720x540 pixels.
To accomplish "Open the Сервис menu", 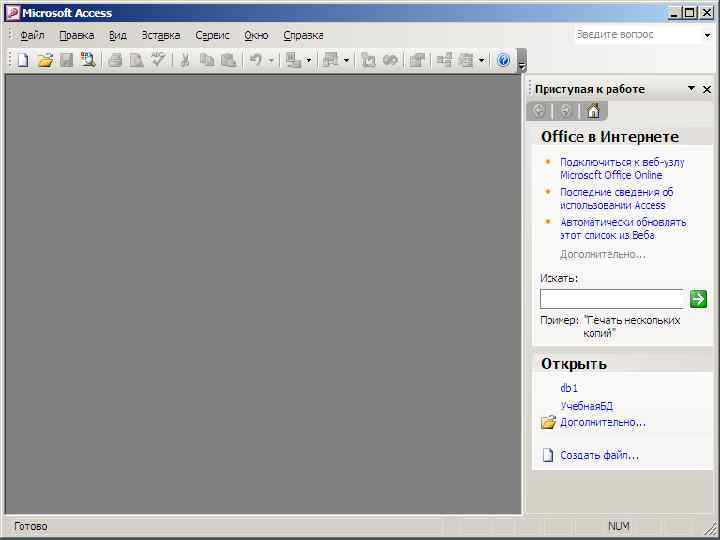I will click(212, 35).
